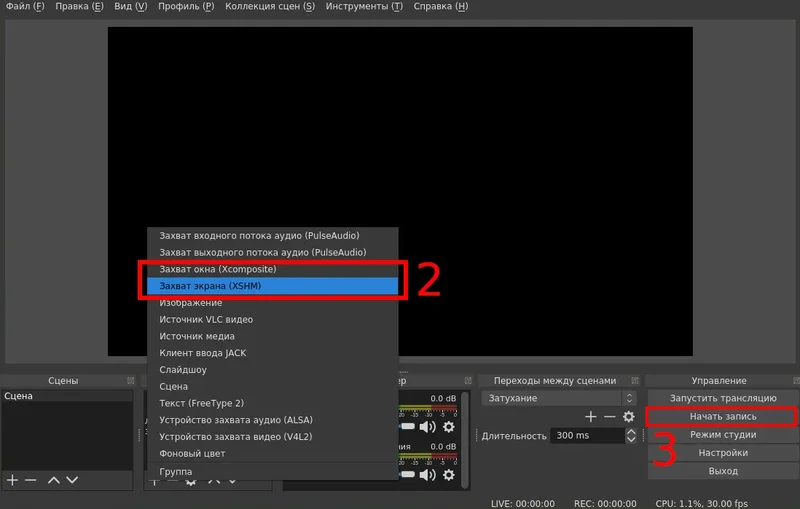
Task: Mute the upper audio channel speaker
Action: (427, 427)
